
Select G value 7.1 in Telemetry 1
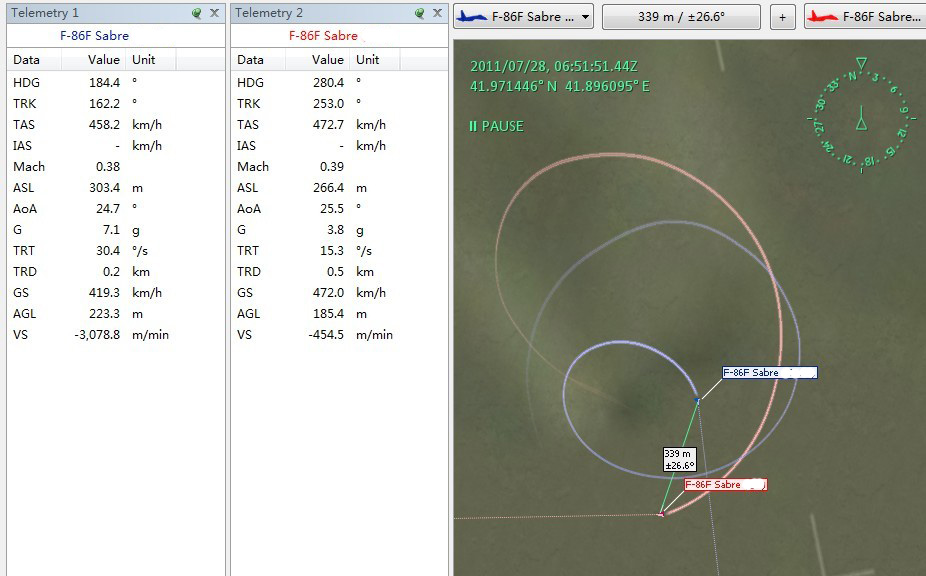112,230
